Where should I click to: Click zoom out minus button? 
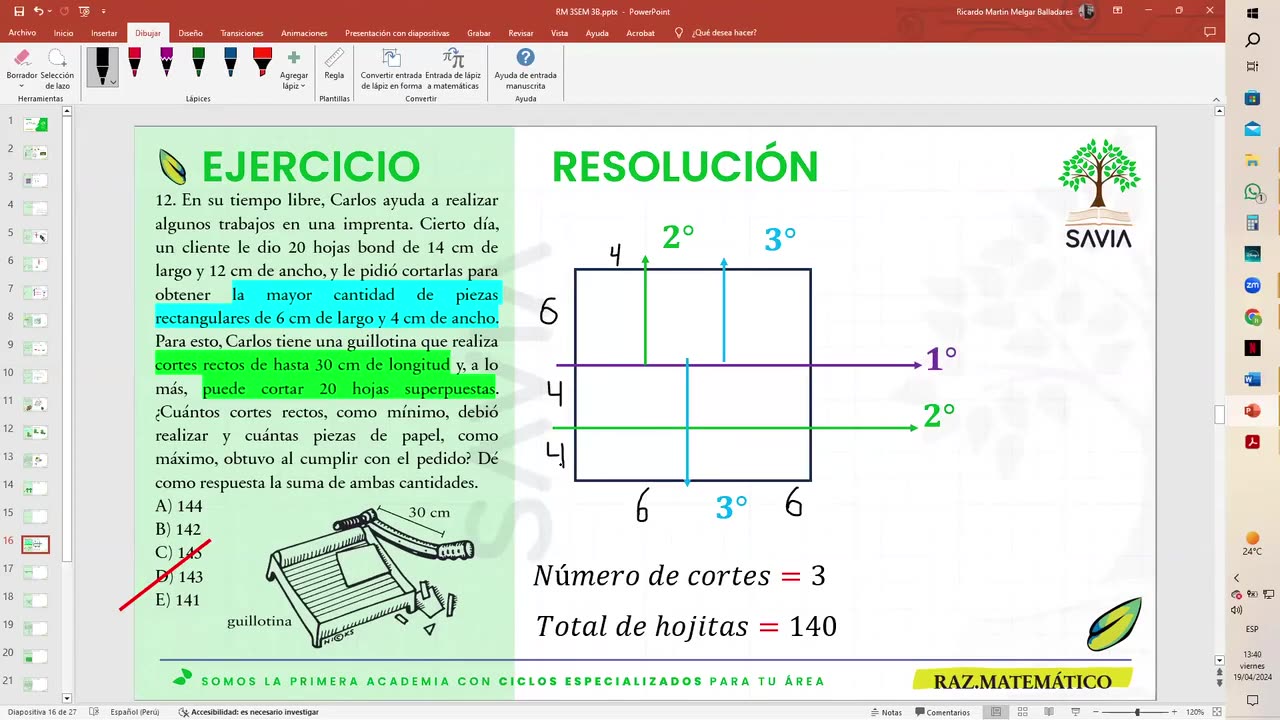[1094, 712]
